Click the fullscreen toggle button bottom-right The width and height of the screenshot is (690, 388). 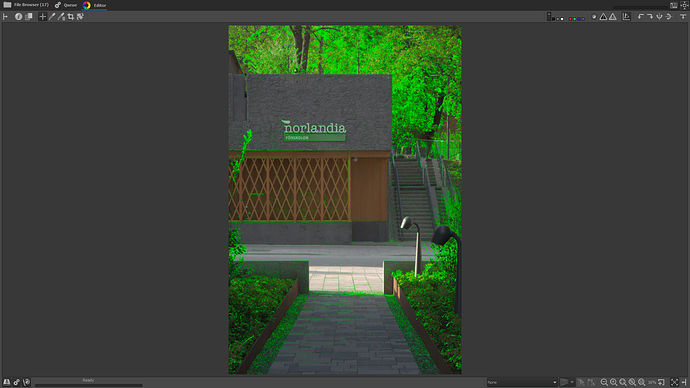click(674, 382)
